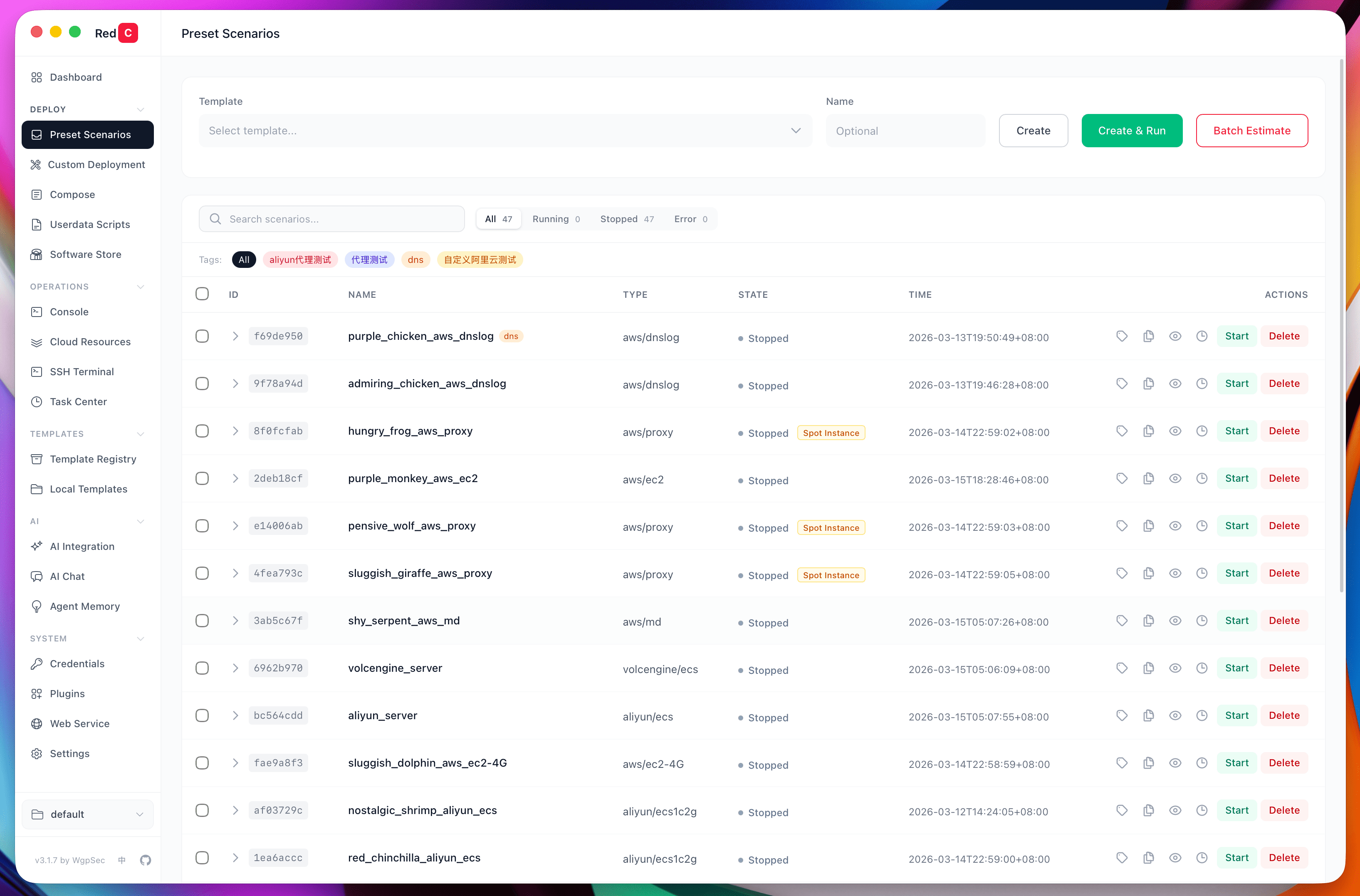Check the checkbox for shy_serpent_aws_md

click(x=202, y=620)
